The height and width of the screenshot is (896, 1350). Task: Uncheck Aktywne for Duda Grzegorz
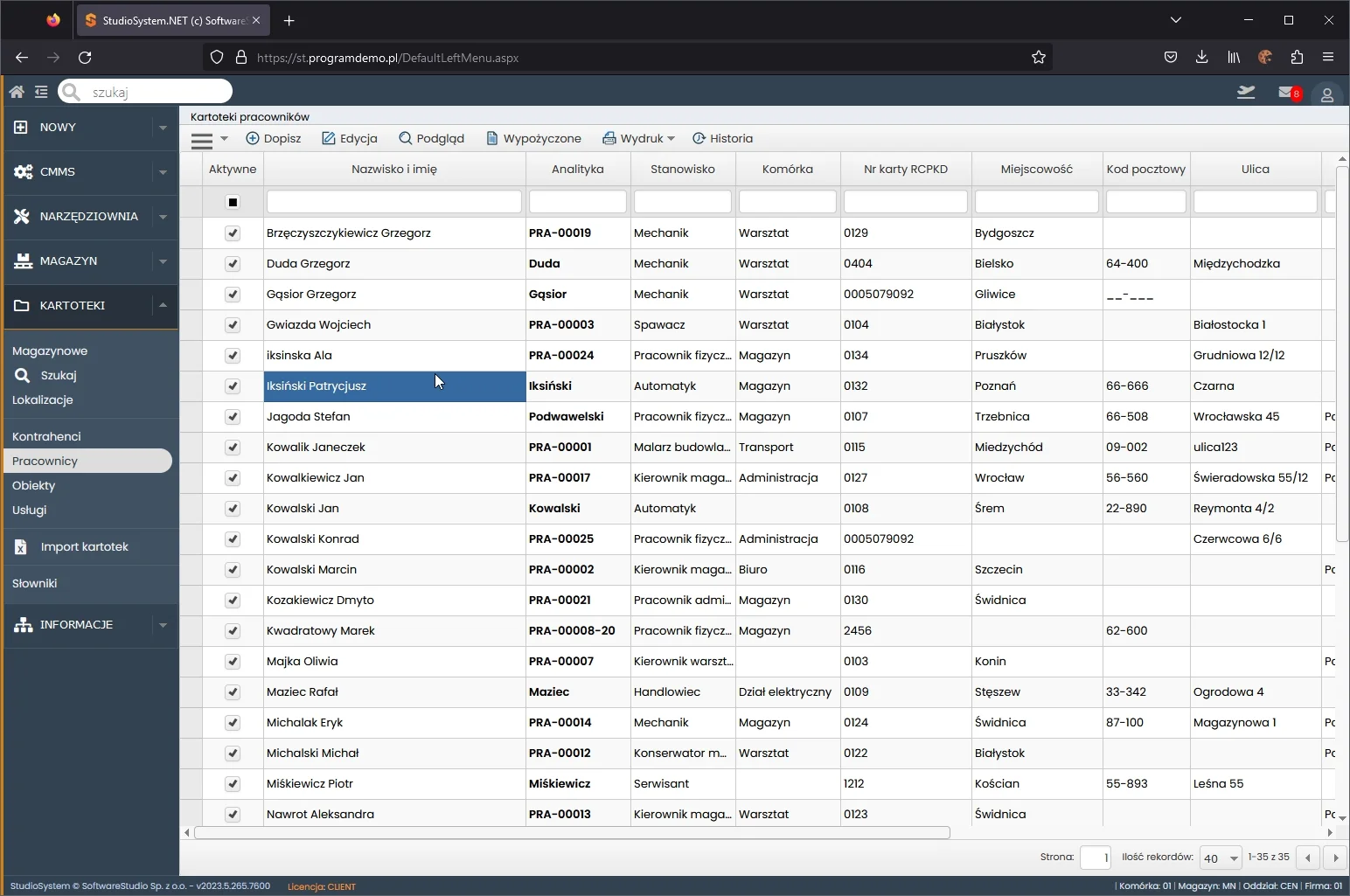(x=233, y=263)
